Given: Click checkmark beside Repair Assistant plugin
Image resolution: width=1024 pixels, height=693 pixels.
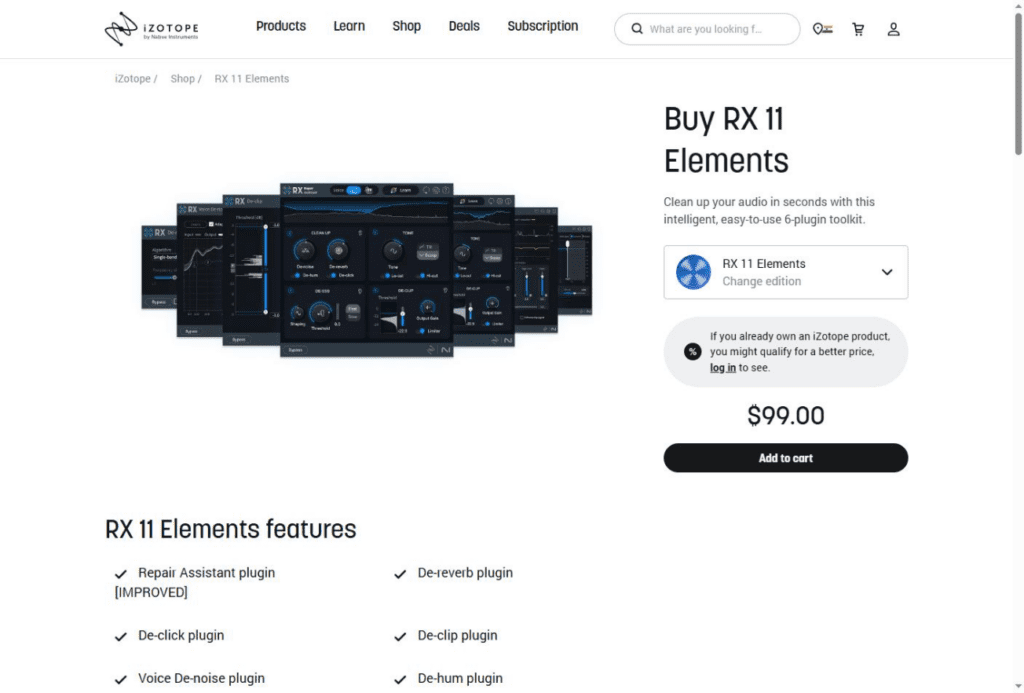Looking at the screenshot, I should pyautogui.click(x=121, y=574).
